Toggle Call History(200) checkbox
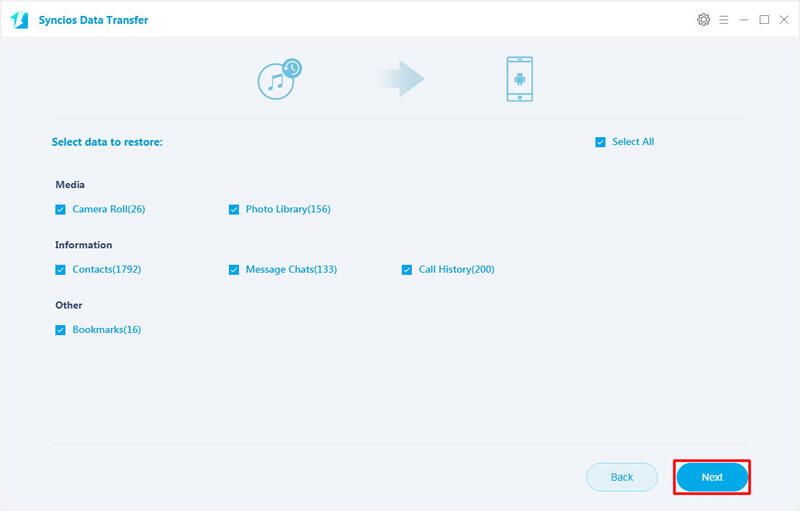Screen dimensions: 800x511 (407, 270)
